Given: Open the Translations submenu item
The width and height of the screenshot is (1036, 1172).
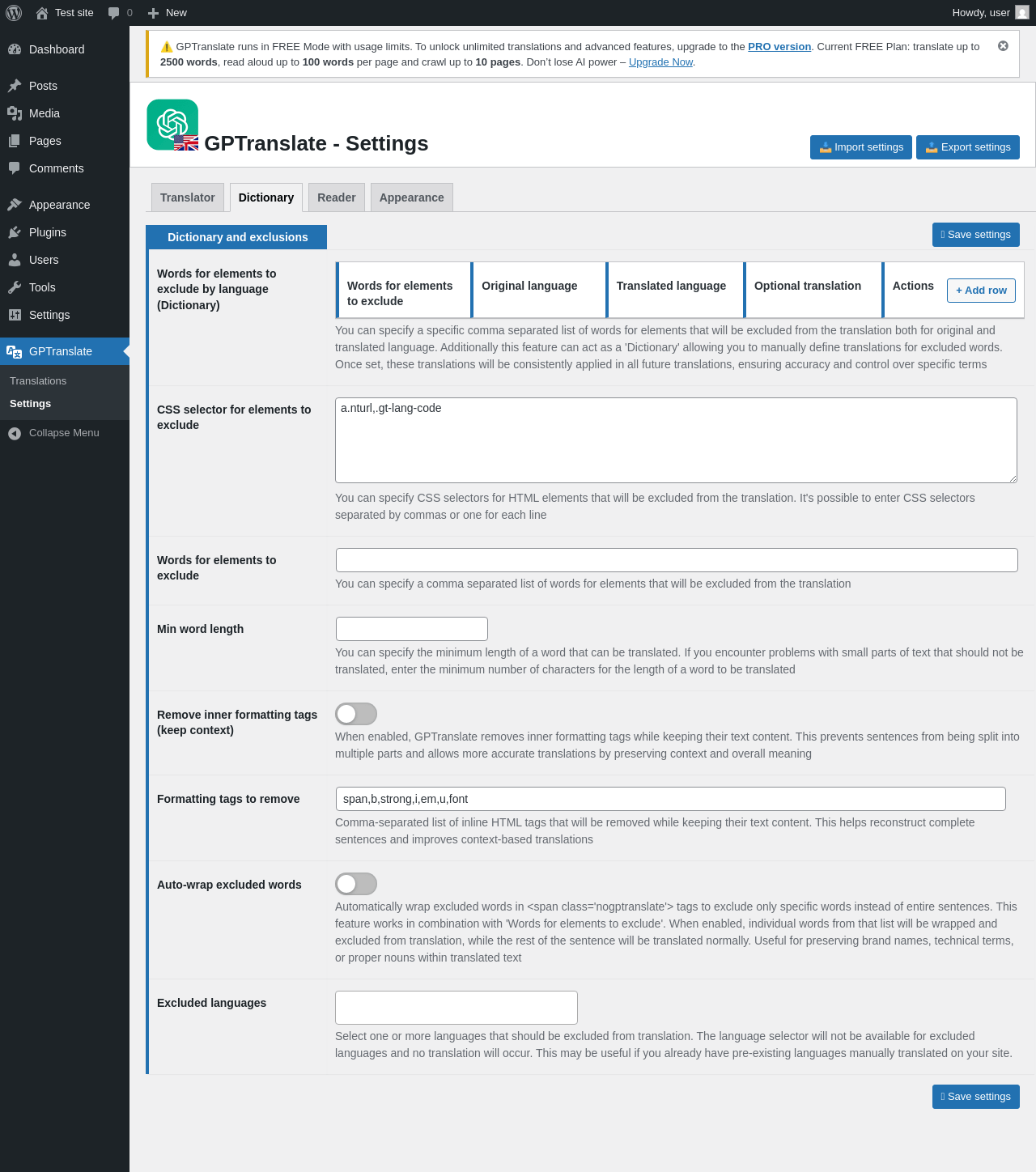Looking at the screenshot, I should [x=38, y=381].
